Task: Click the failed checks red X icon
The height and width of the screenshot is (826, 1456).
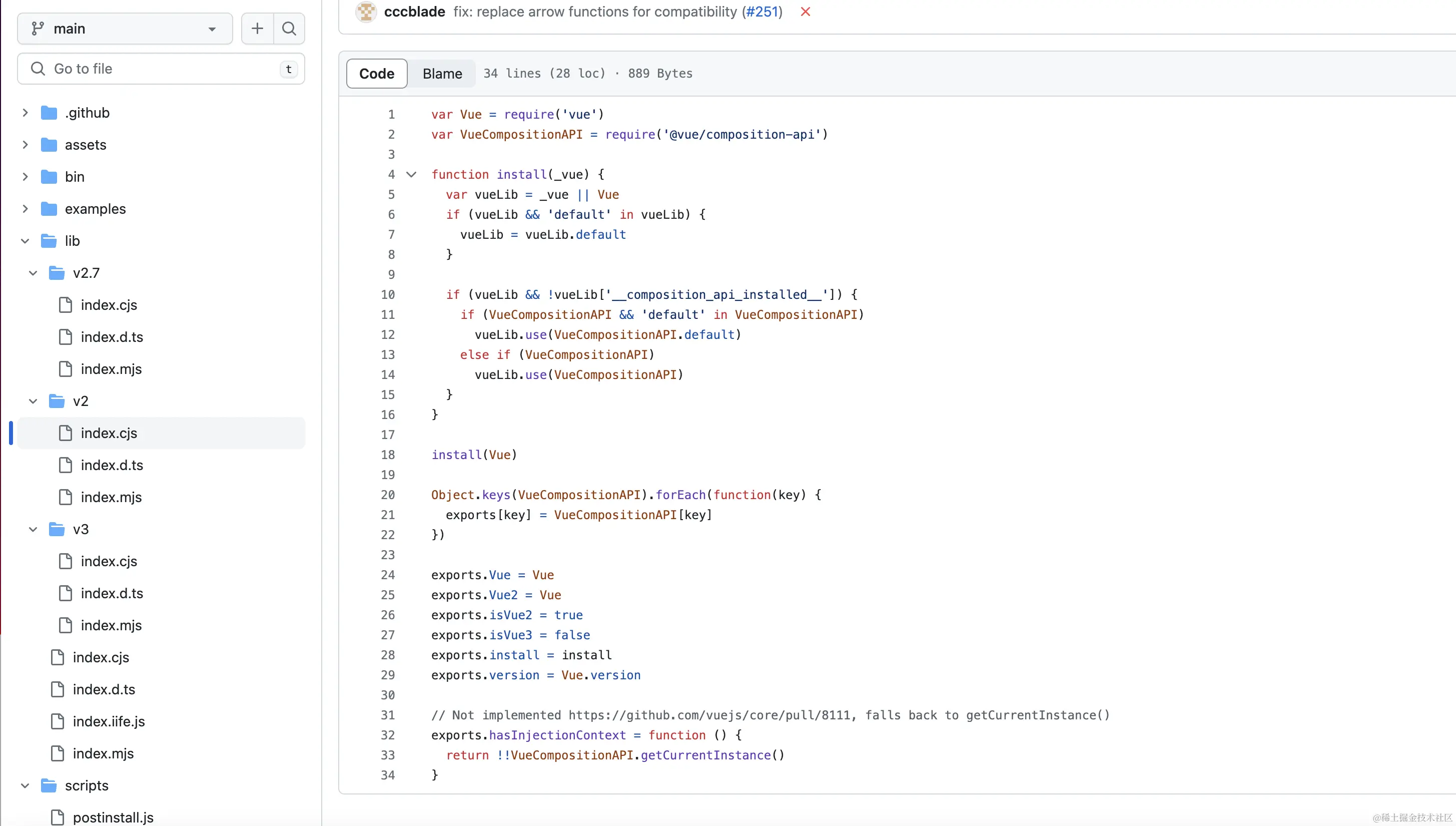Action: point(805,12)
